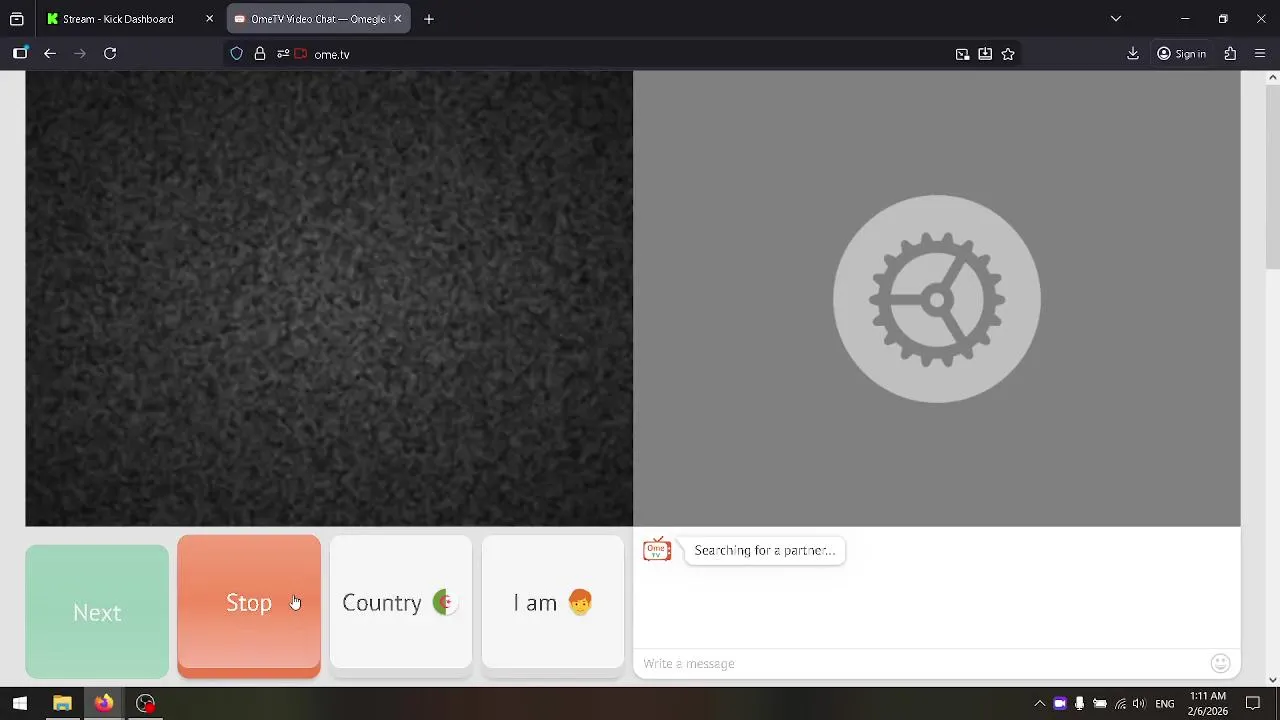This screenshot has height=720, width=1280.
Task: Bookmark this page with star icon
Action: (1008, 54)
